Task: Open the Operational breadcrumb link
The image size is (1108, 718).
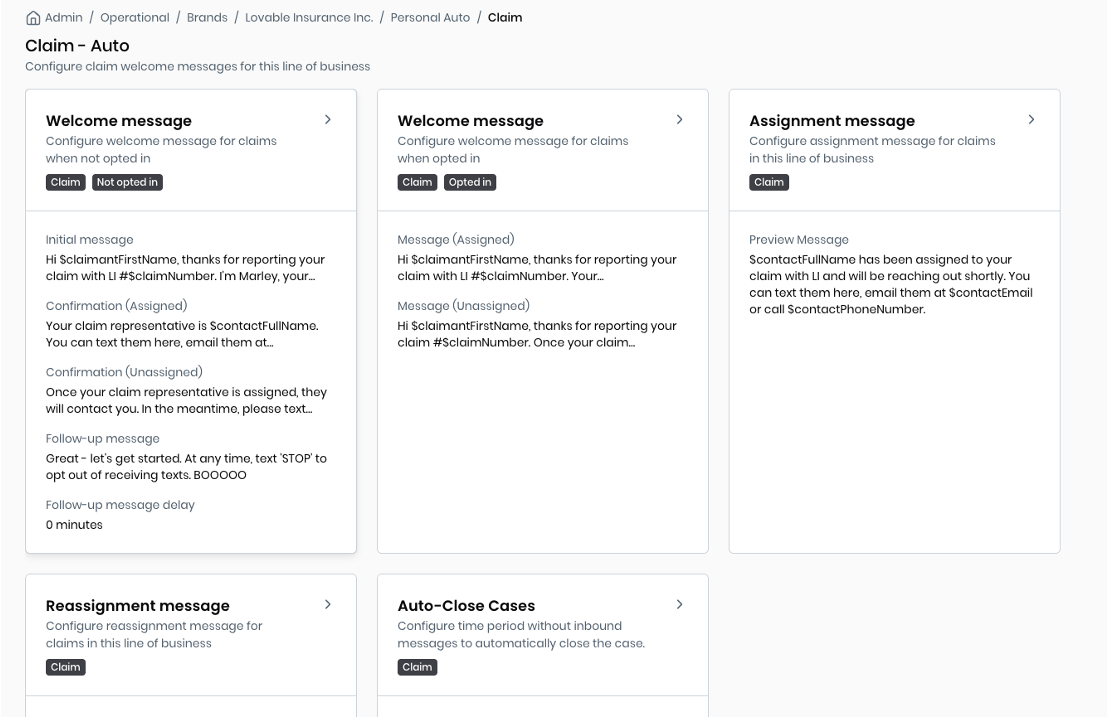Action: 135,17
